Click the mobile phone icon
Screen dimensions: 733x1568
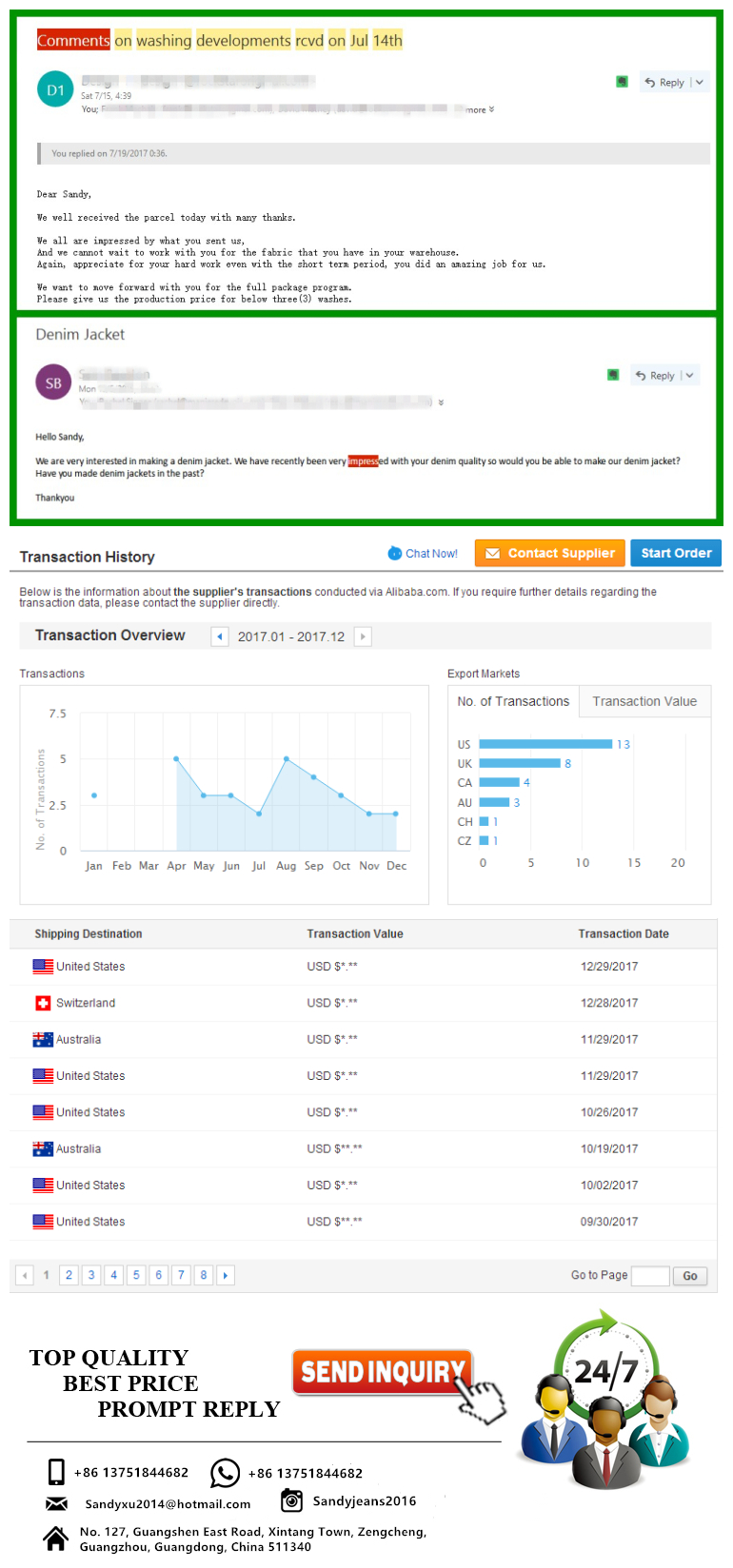[x=56, y=1472]
